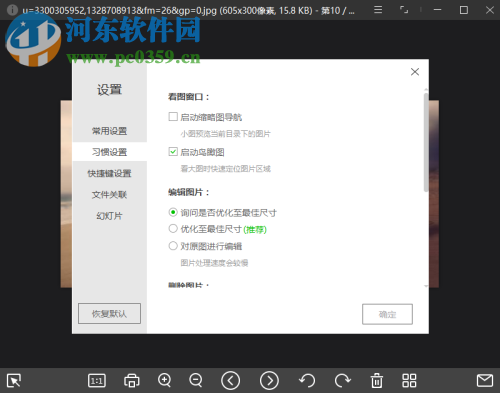Open the hamburger menu in title bar
Image resolution: width=500 pixels, height=393 pixels.
[x=378, y=10]
